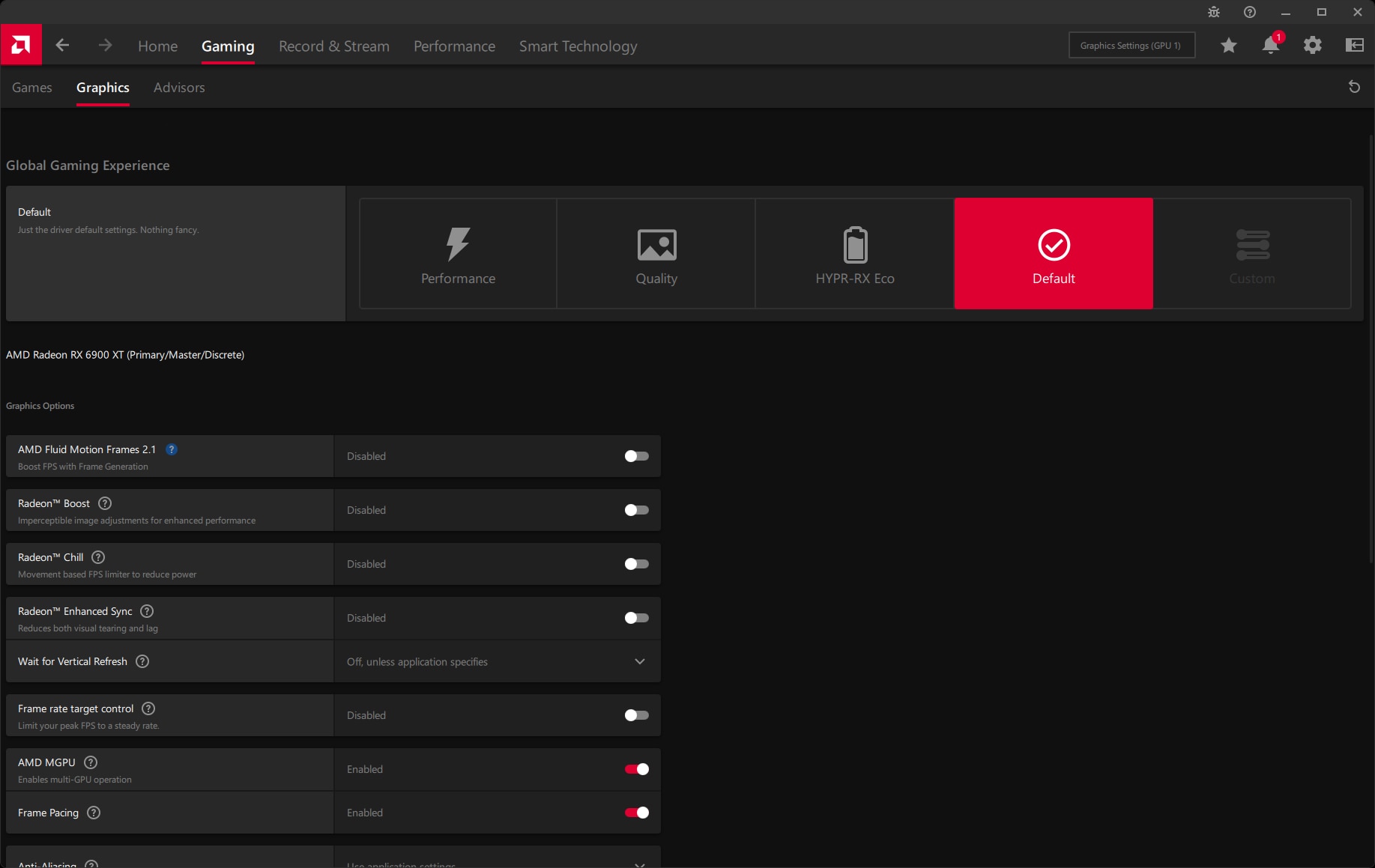The image size is (1375, 868).
Task: Click 'Boost FPS with Frame Generation' text
Action: point(83,467)
